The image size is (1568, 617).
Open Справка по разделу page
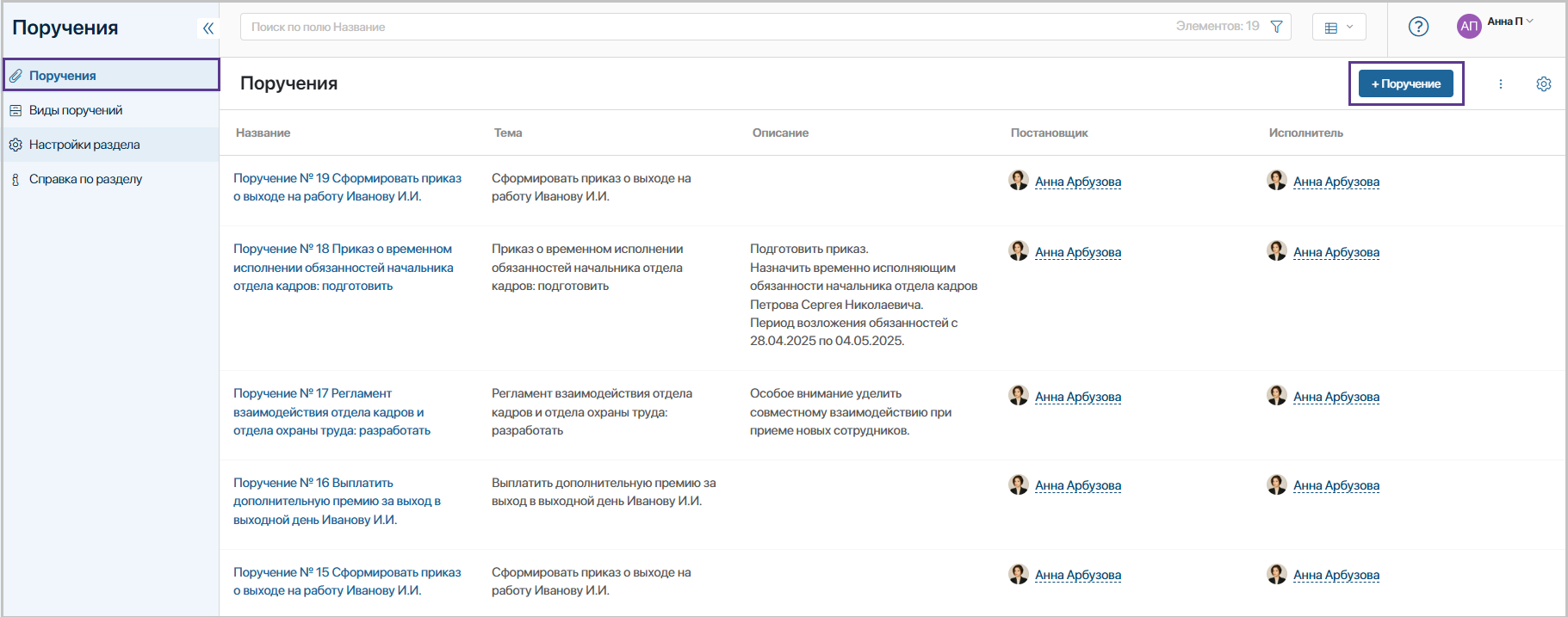tap(85, 179)
